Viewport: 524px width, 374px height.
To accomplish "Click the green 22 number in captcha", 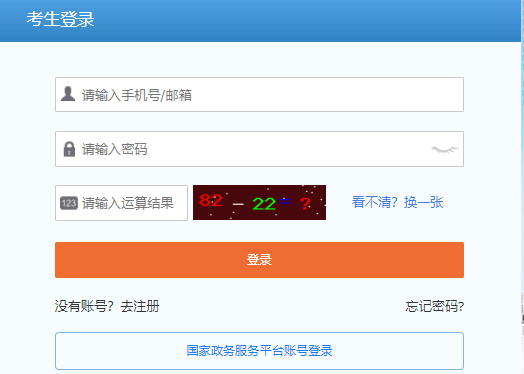I will click(264, 204).
